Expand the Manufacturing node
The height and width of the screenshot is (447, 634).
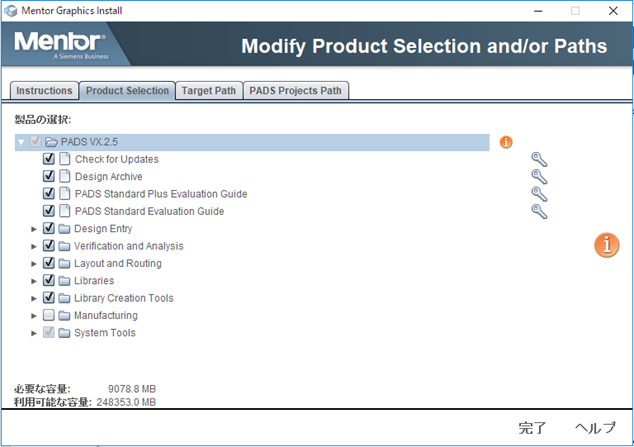click(x=34, y=316)
